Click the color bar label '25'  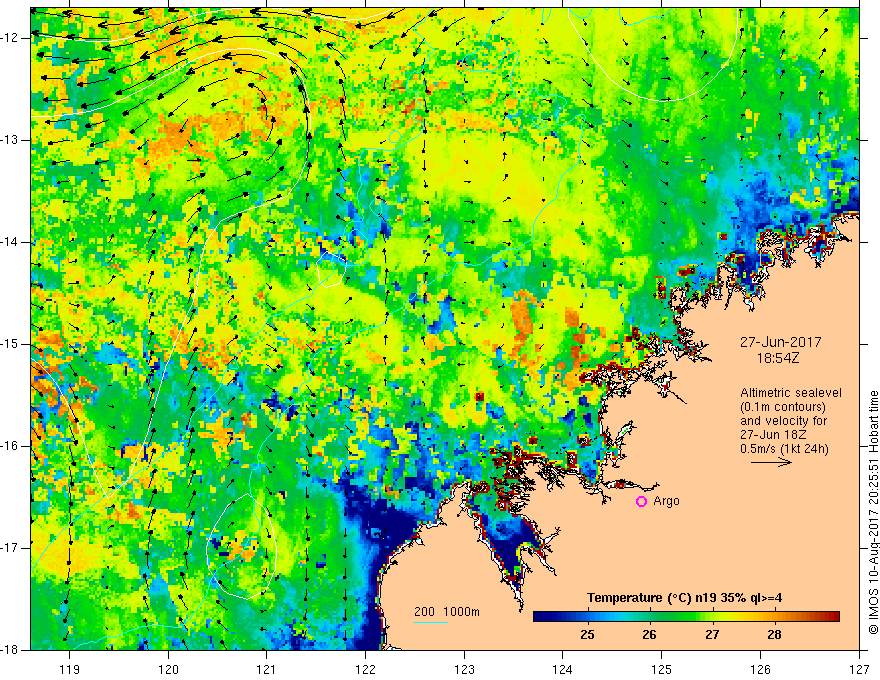(588, 635)
